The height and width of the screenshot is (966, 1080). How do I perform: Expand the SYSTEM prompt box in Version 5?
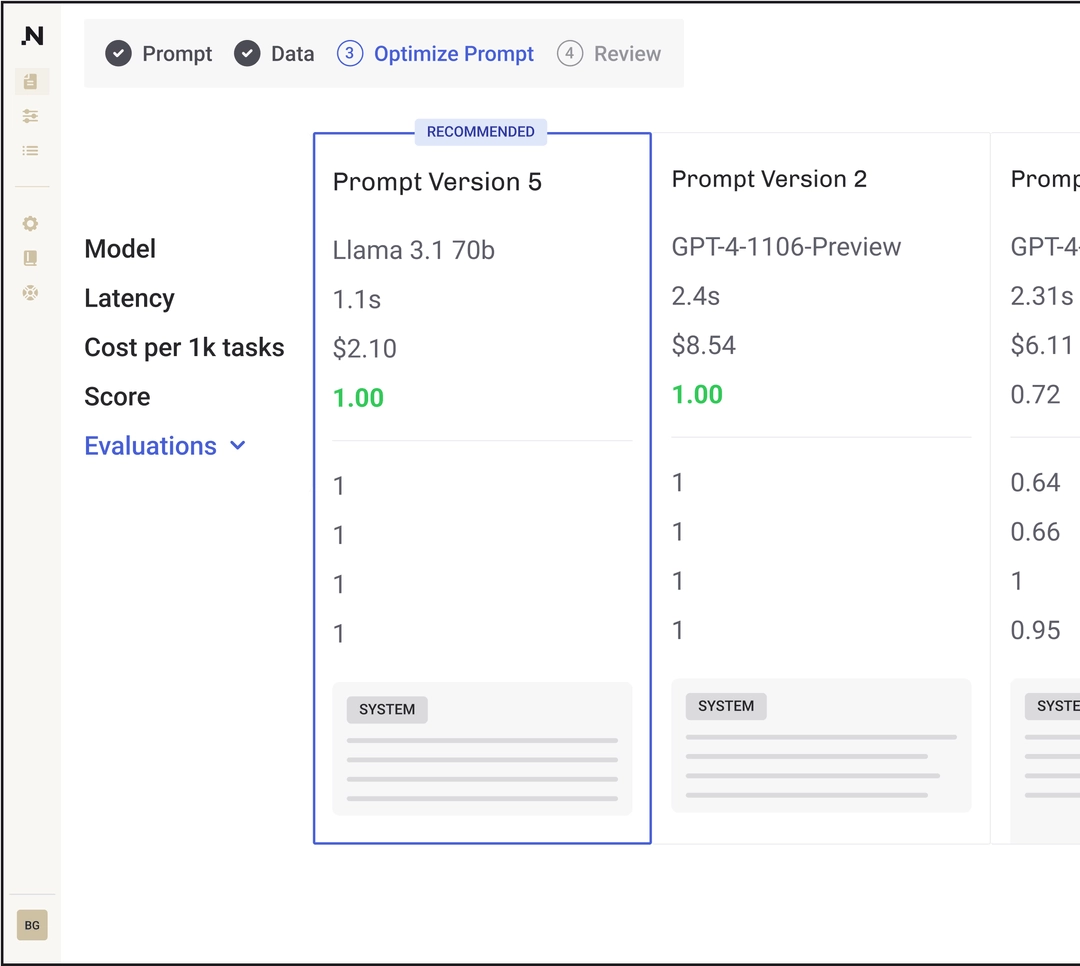pos(482,748)
